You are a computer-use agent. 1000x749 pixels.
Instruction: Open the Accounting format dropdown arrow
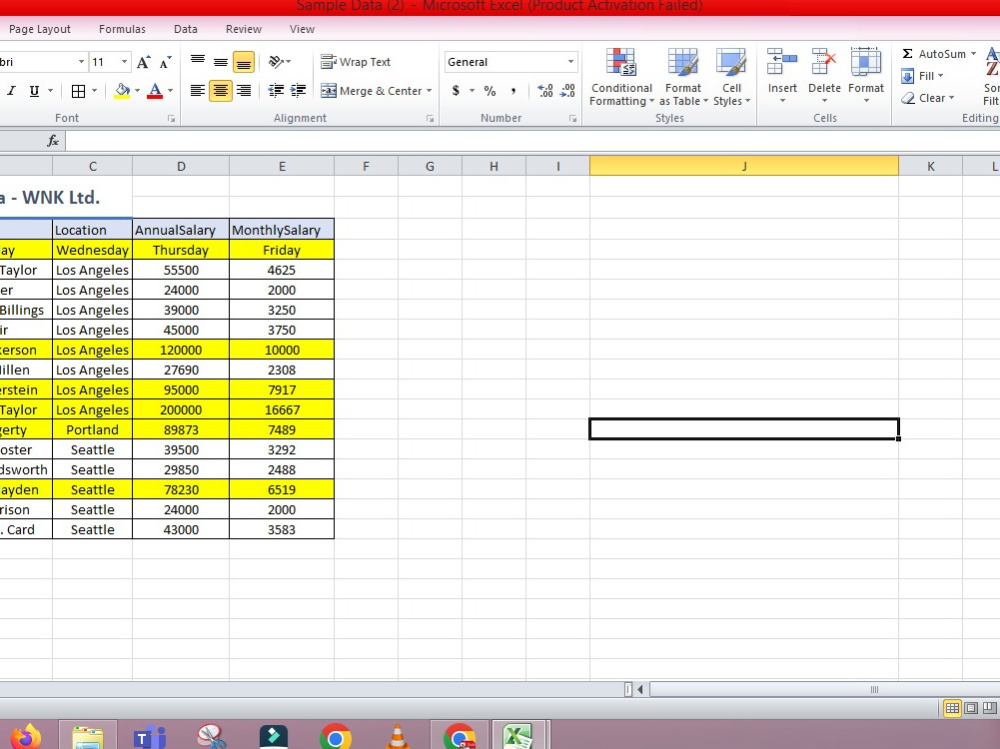pos(472,91)
